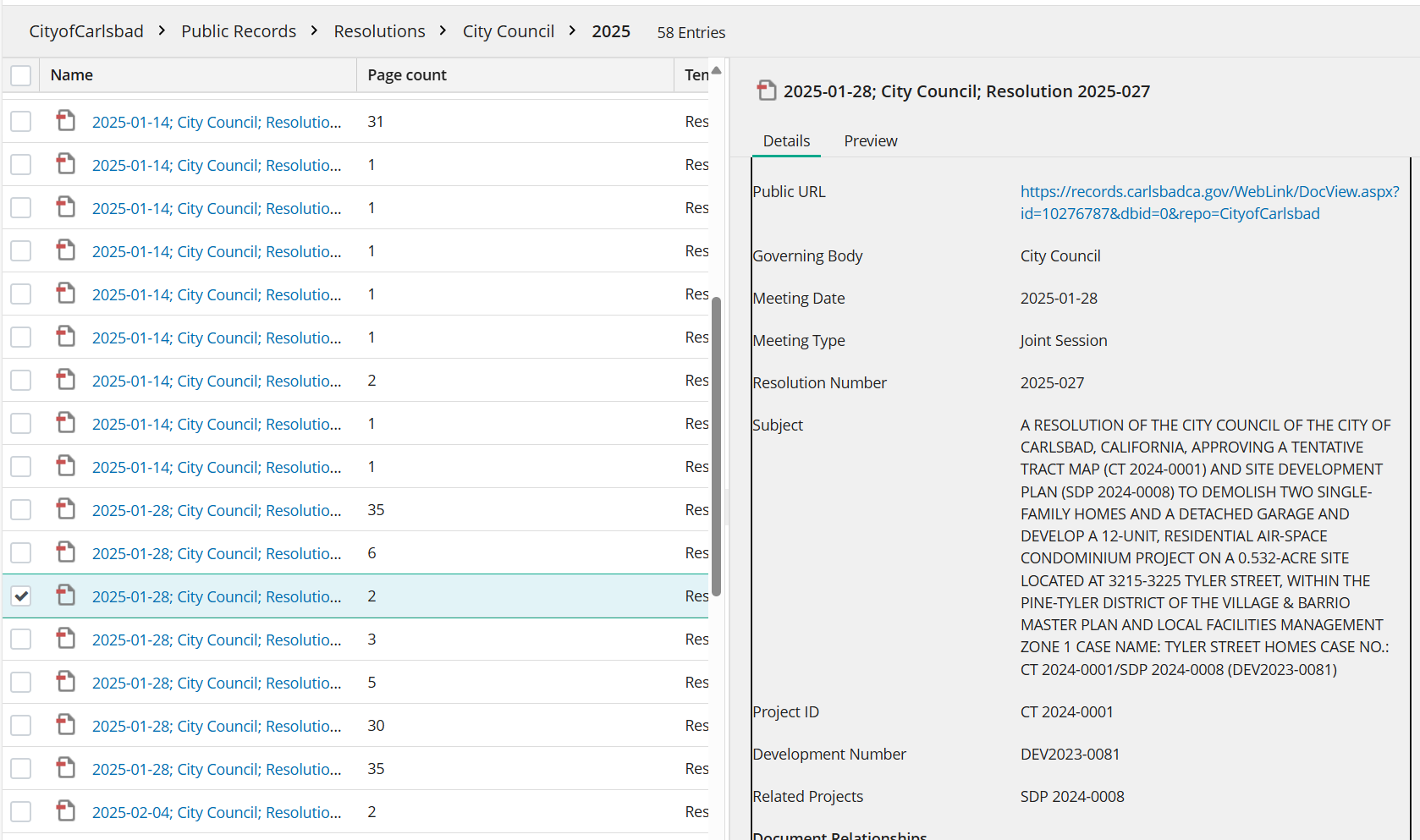Click the Development Number value 'DEV2023-0081'
This screenshot has height=840, width=1420.
point(1070,755)
